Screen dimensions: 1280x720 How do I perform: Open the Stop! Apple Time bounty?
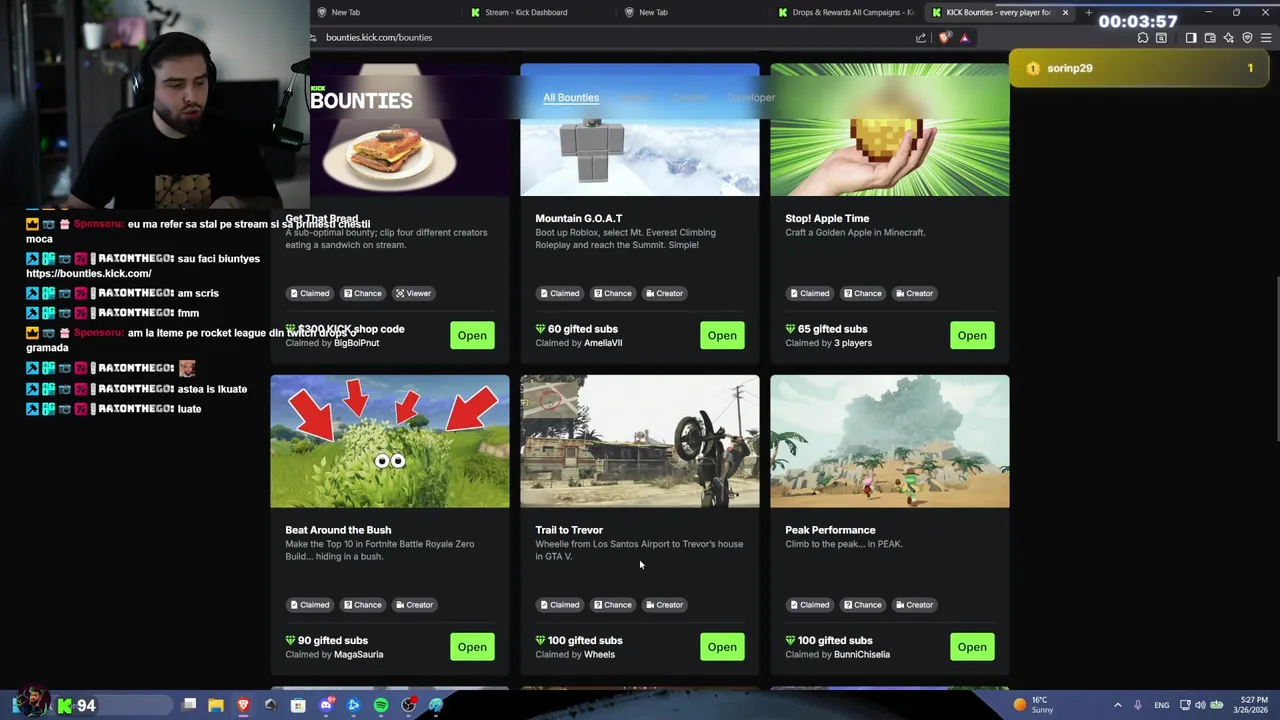coord(972,335)
